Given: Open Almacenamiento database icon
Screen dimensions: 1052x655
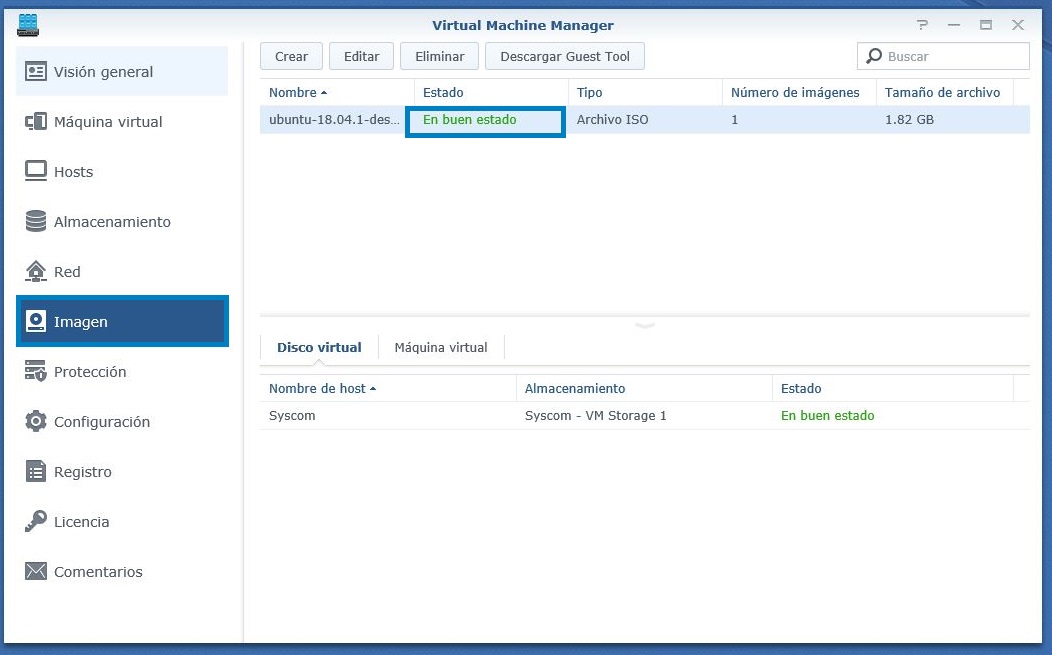Looking at the screenshot, I should click(x=36, y=221).
